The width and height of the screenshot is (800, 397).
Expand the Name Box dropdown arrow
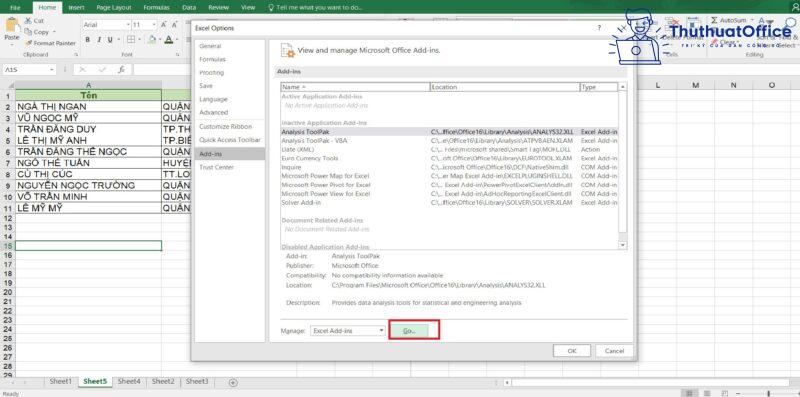[x=52, y=70]
